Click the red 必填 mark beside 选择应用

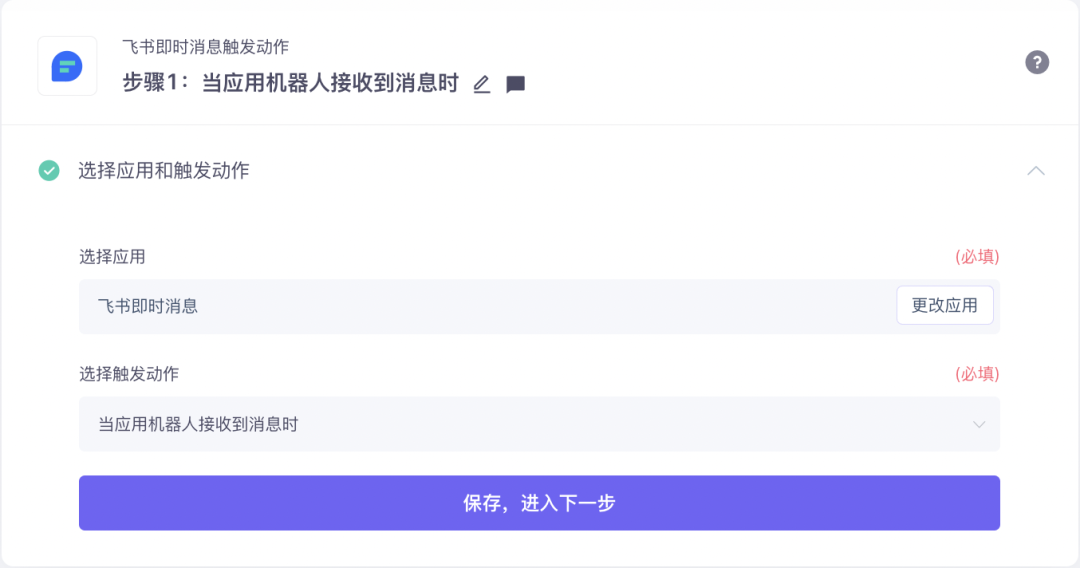[x=977, y=257]
